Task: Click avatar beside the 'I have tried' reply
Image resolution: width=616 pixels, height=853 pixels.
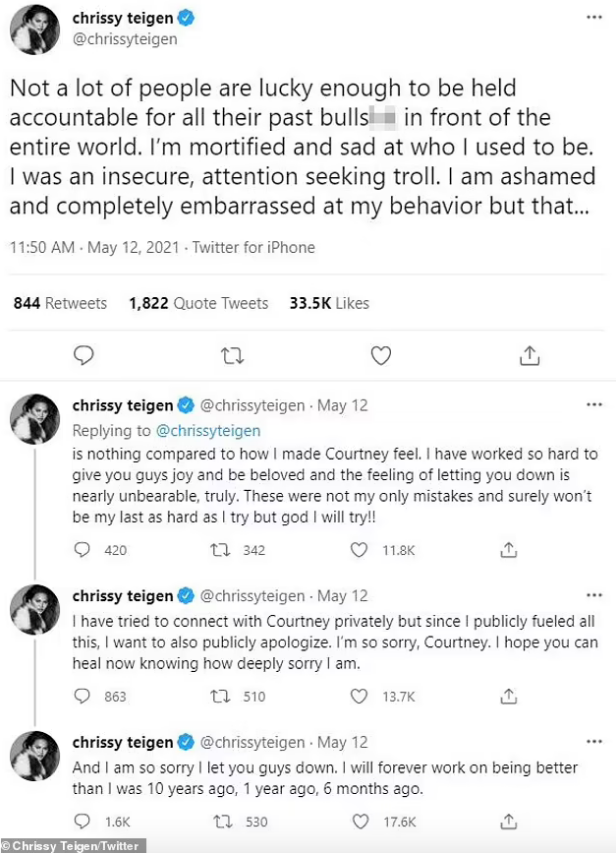Action: (x=34, y=608)
